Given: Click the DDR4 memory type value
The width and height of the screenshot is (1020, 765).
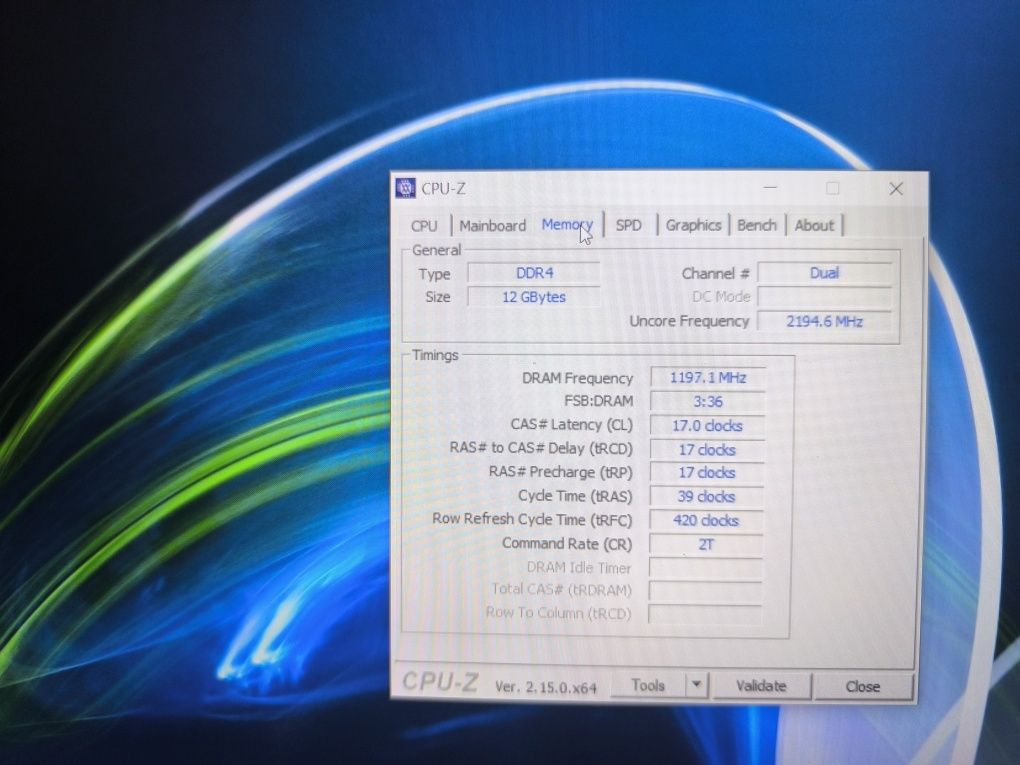Looking at the screenshot, I should click(x=534, y=273).
